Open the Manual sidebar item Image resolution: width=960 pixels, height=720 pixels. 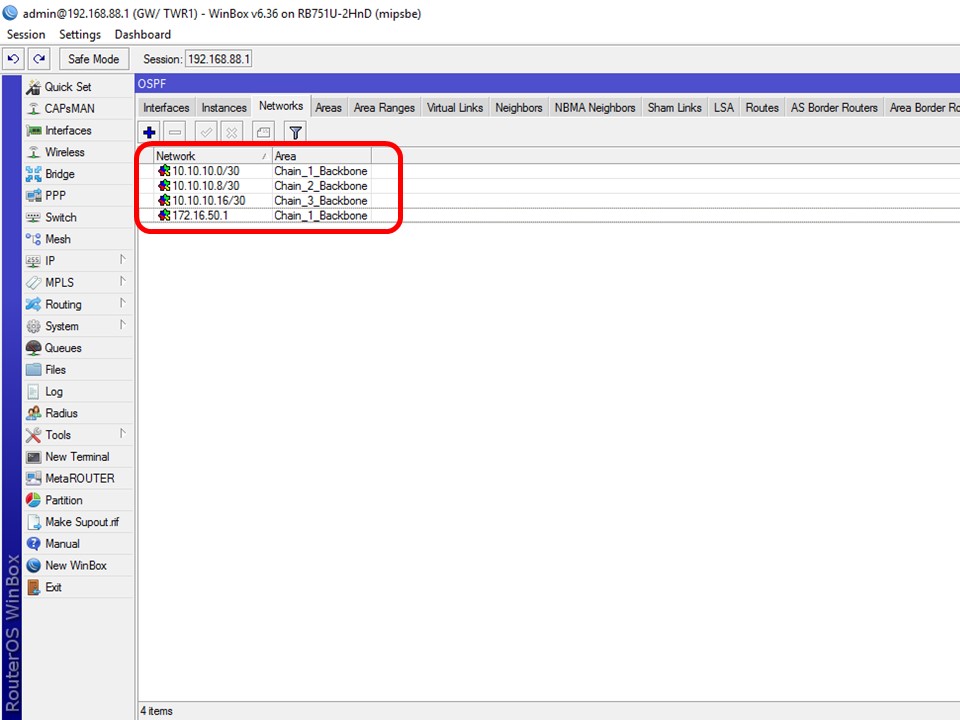point(78,544)
